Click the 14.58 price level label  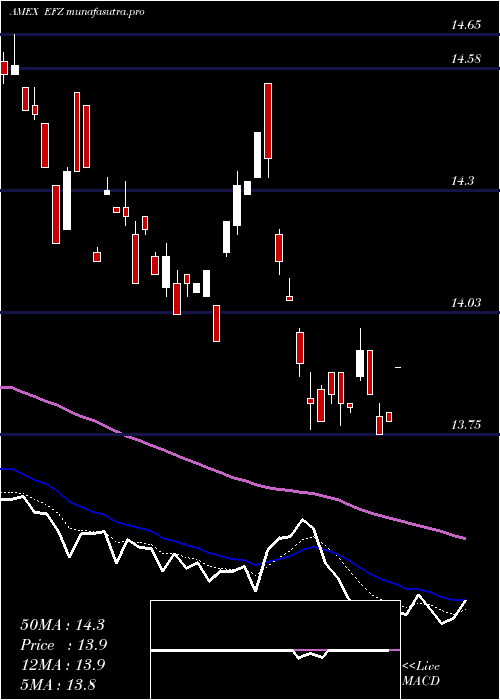pyautogui.click(x=466, y=59)
